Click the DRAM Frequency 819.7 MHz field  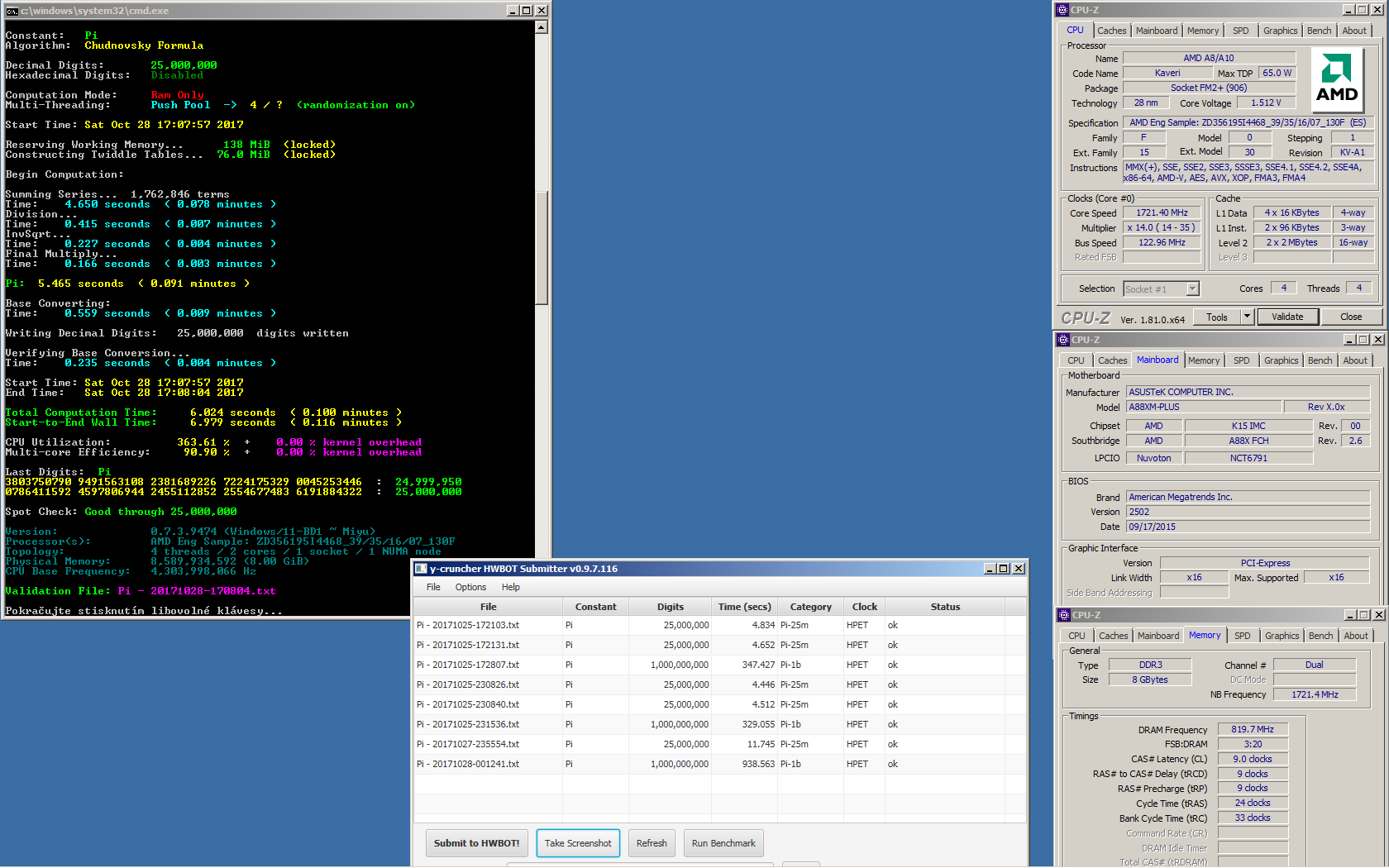[1253, 729]
